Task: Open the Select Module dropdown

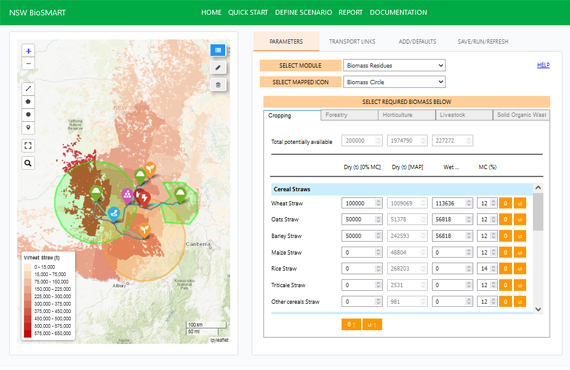Action: pos(394,65)
